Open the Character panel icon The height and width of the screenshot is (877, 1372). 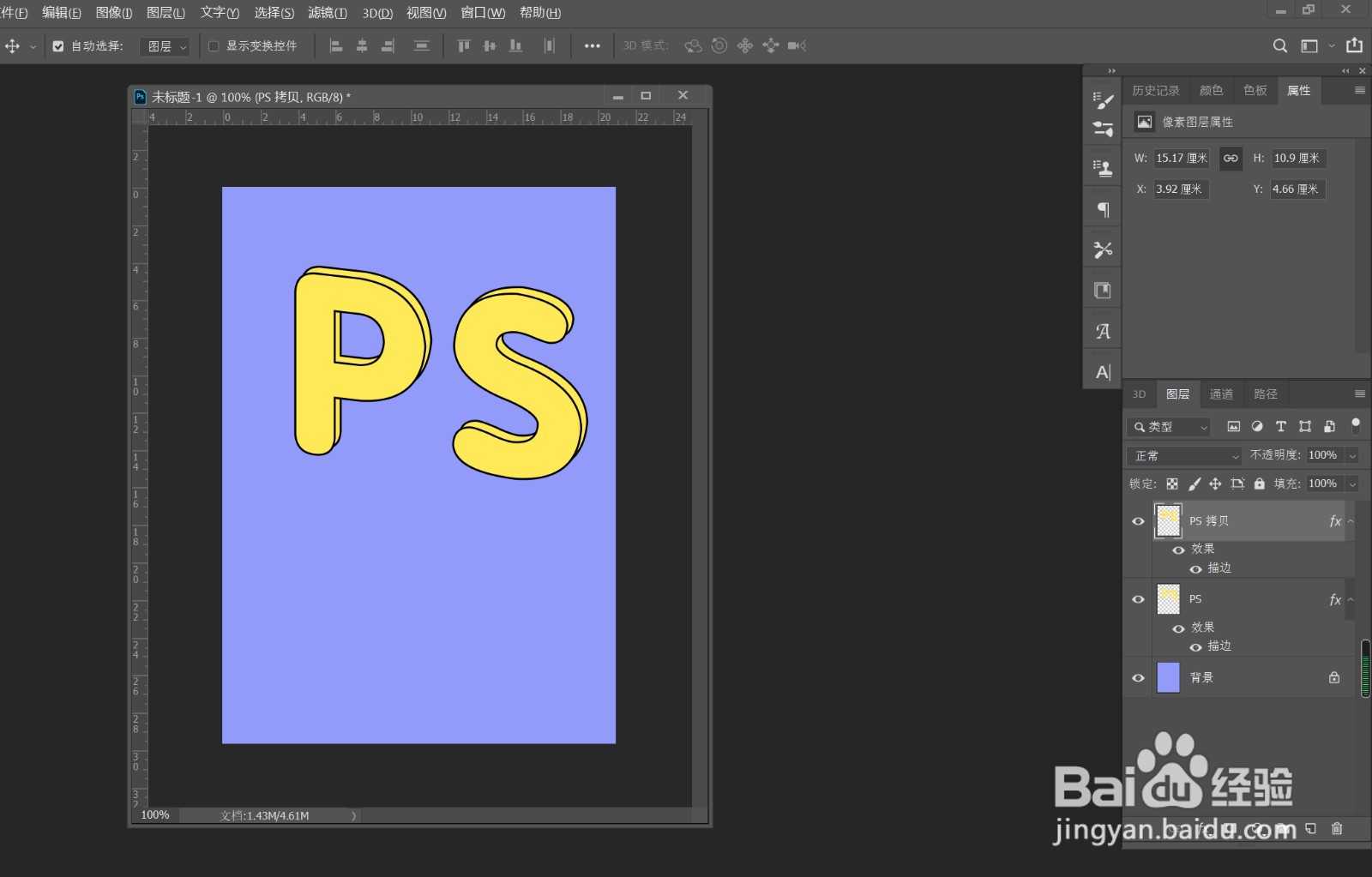1103,372
